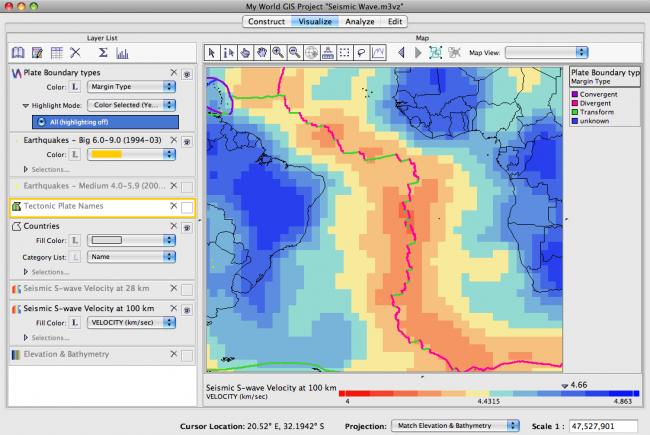
Task: Switch to the Analyze tab
Action: pyautogui.click(x=358, y=20)
